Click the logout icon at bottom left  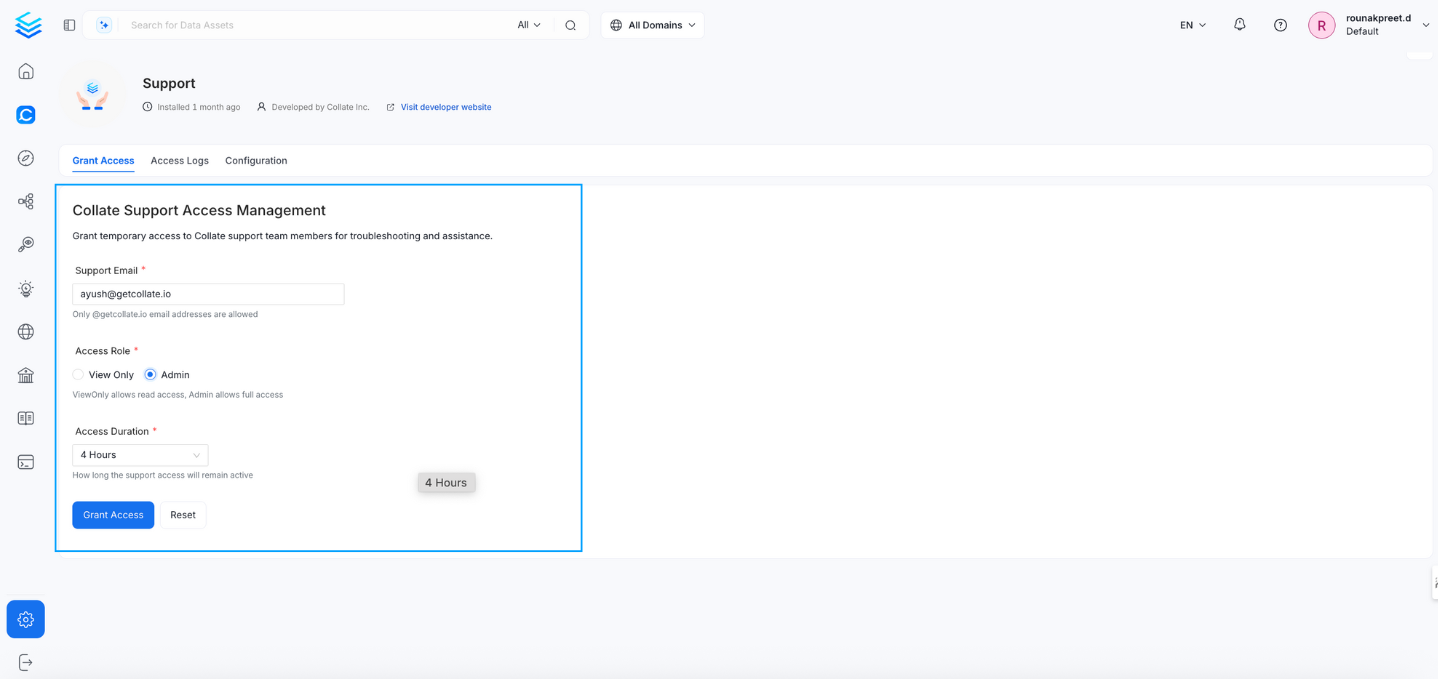(25, 661)
